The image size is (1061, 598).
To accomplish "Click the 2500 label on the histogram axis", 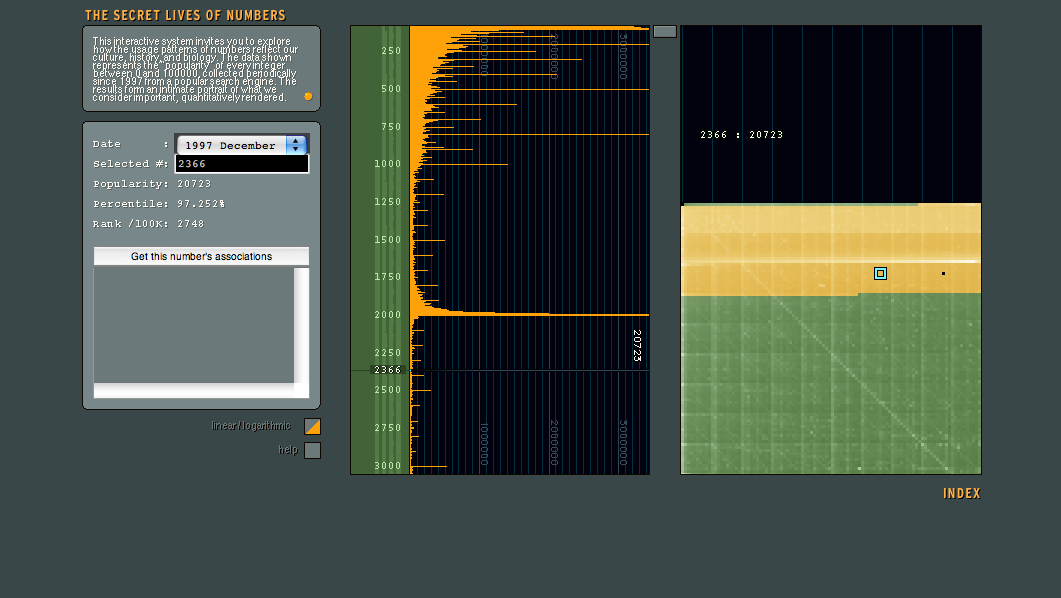I will 387,390.
